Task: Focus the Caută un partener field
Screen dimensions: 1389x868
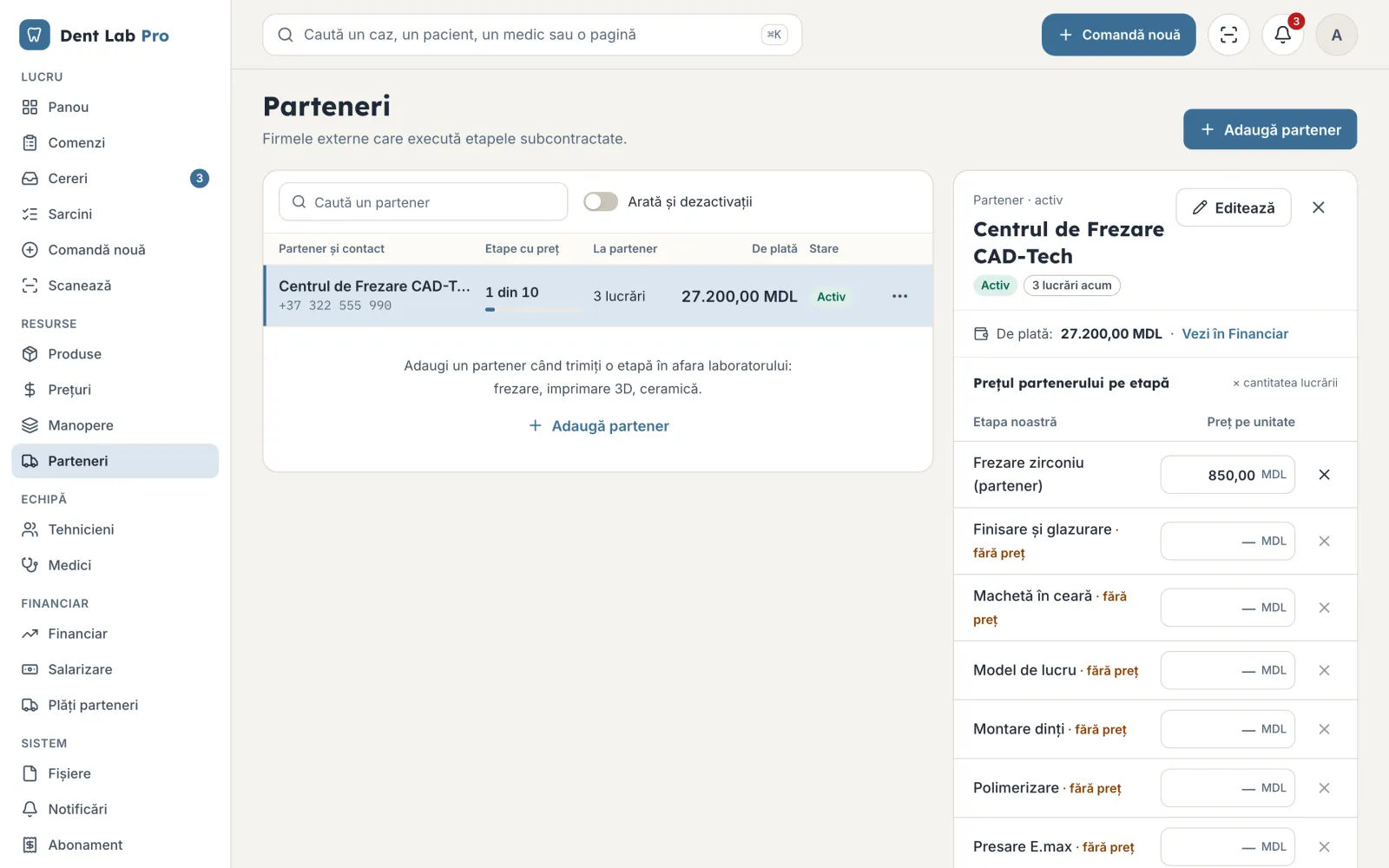Action: [x=423, y=201]
